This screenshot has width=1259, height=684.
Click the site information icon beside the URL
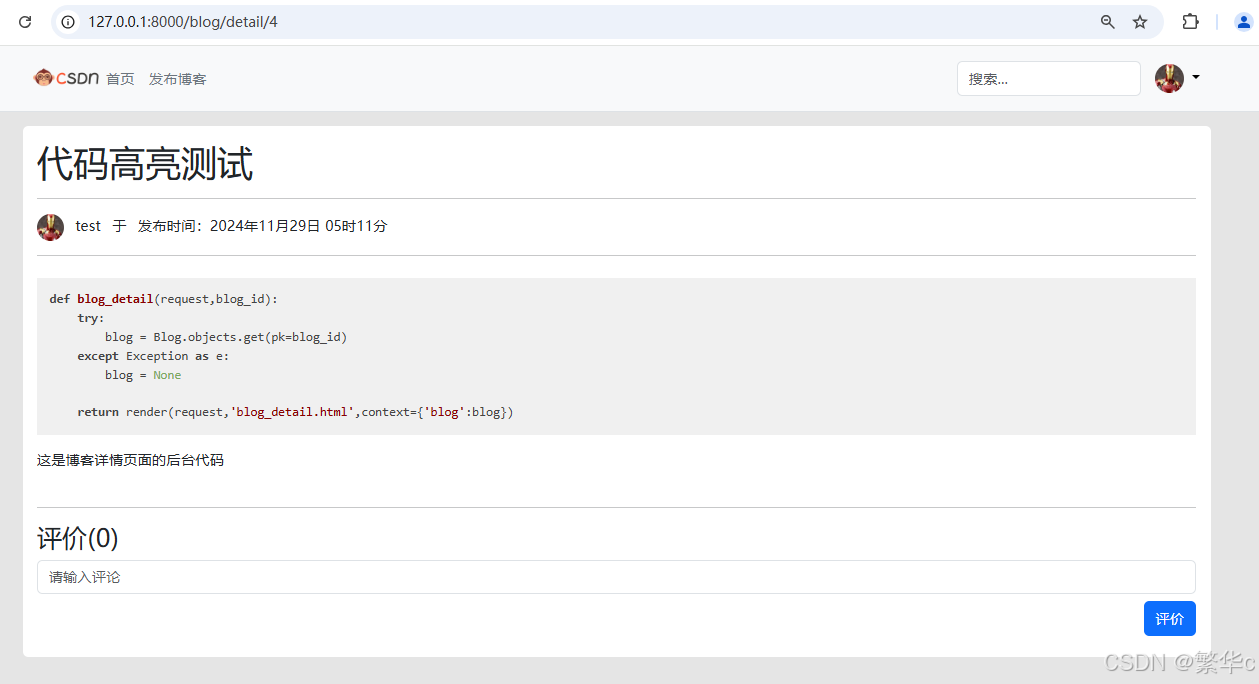point(66,21)
